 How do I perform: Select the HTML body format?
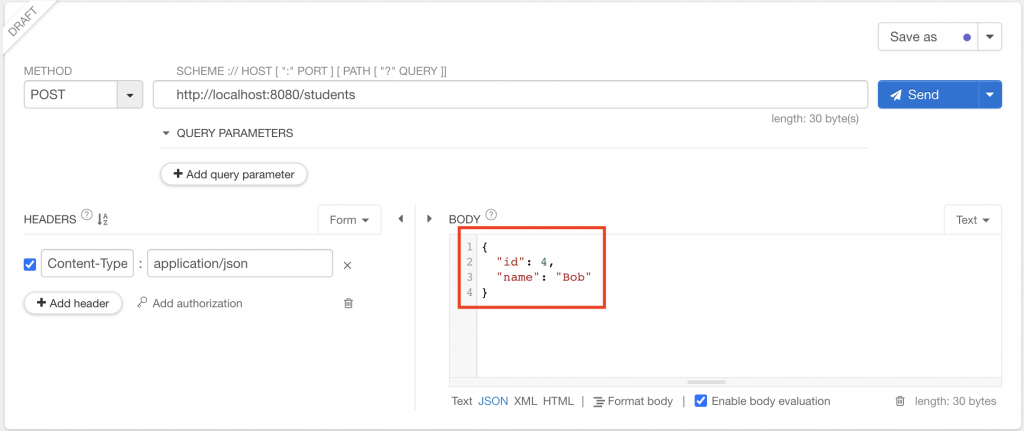click(558, 401)
